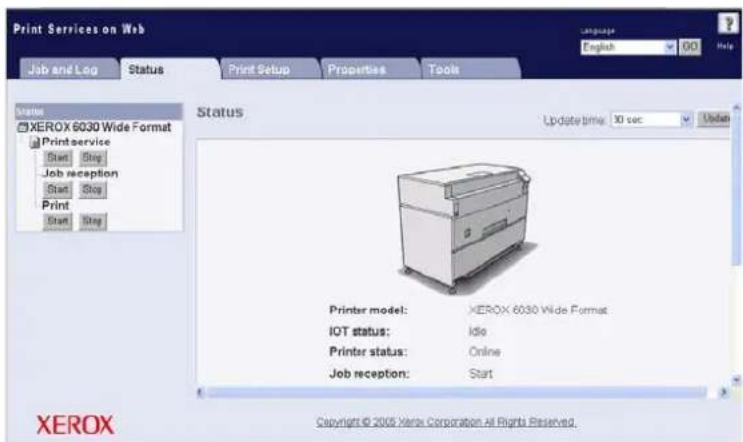The height and width of the screenshot is (442, 743).
Task: Open the Update time dropdown
Action: pos(652,120)
